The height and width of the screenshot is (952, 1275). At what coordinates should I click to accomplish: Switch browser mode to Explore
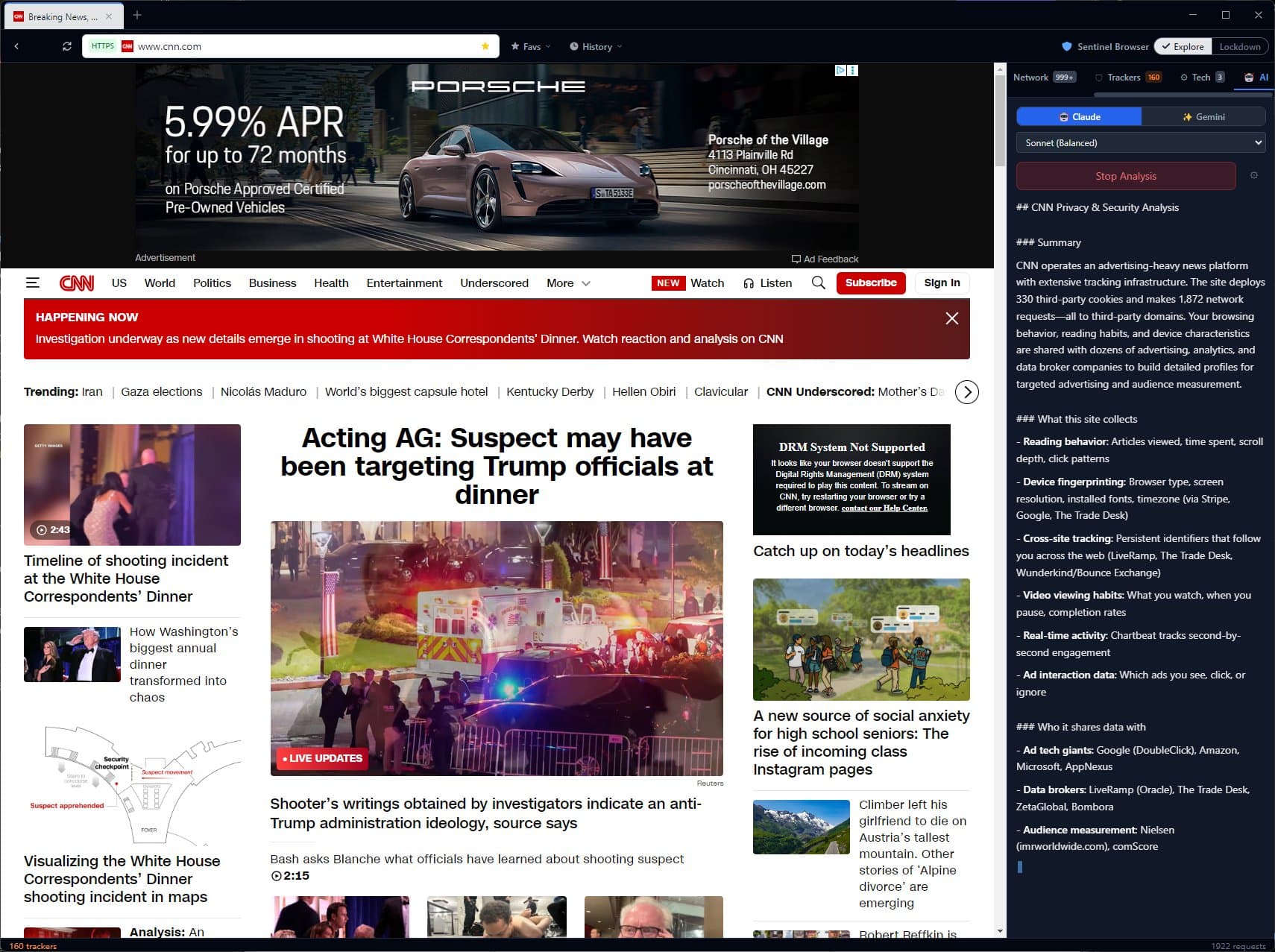pos(1183,46)
